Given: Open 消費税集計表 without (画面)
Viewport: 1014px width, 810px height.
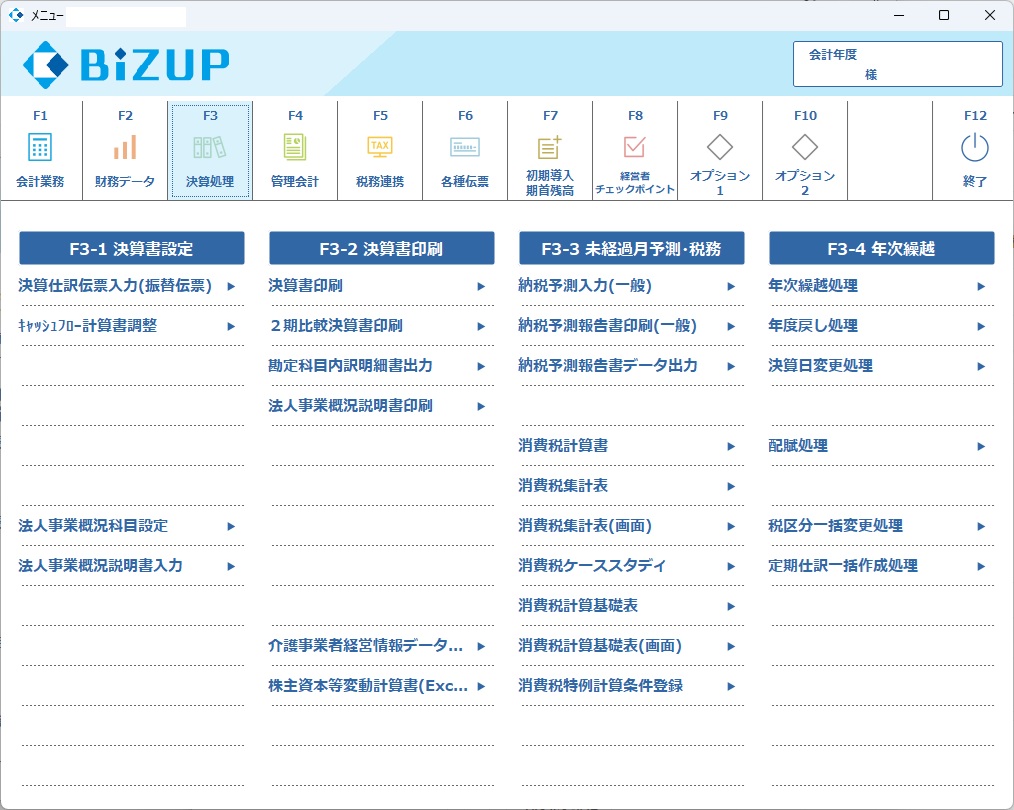Looking at the screenshot, I should coord(563,486).
